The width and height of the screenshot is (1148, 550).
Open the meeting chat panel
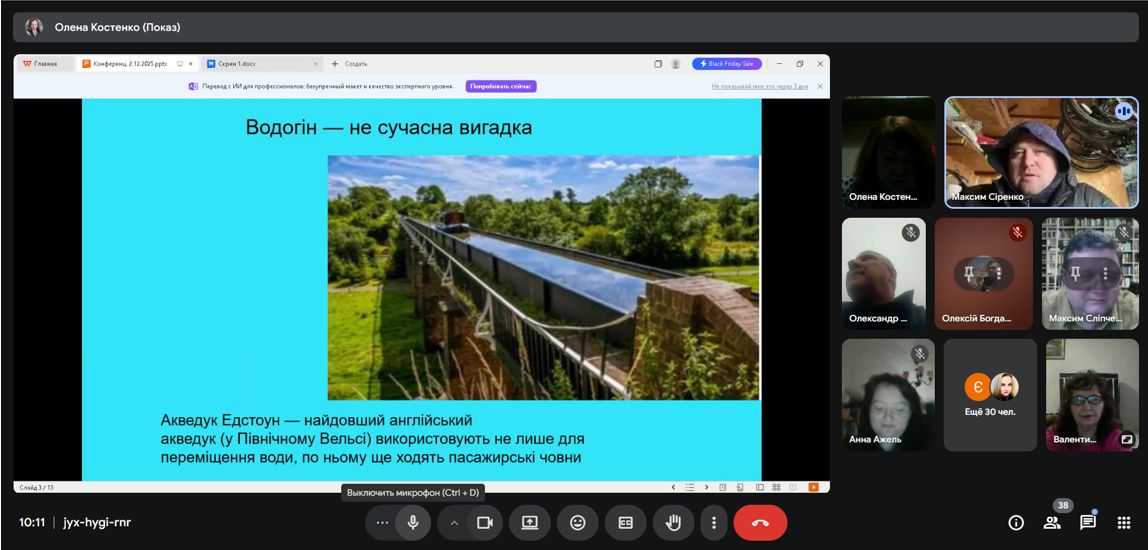coord(1088,522)
